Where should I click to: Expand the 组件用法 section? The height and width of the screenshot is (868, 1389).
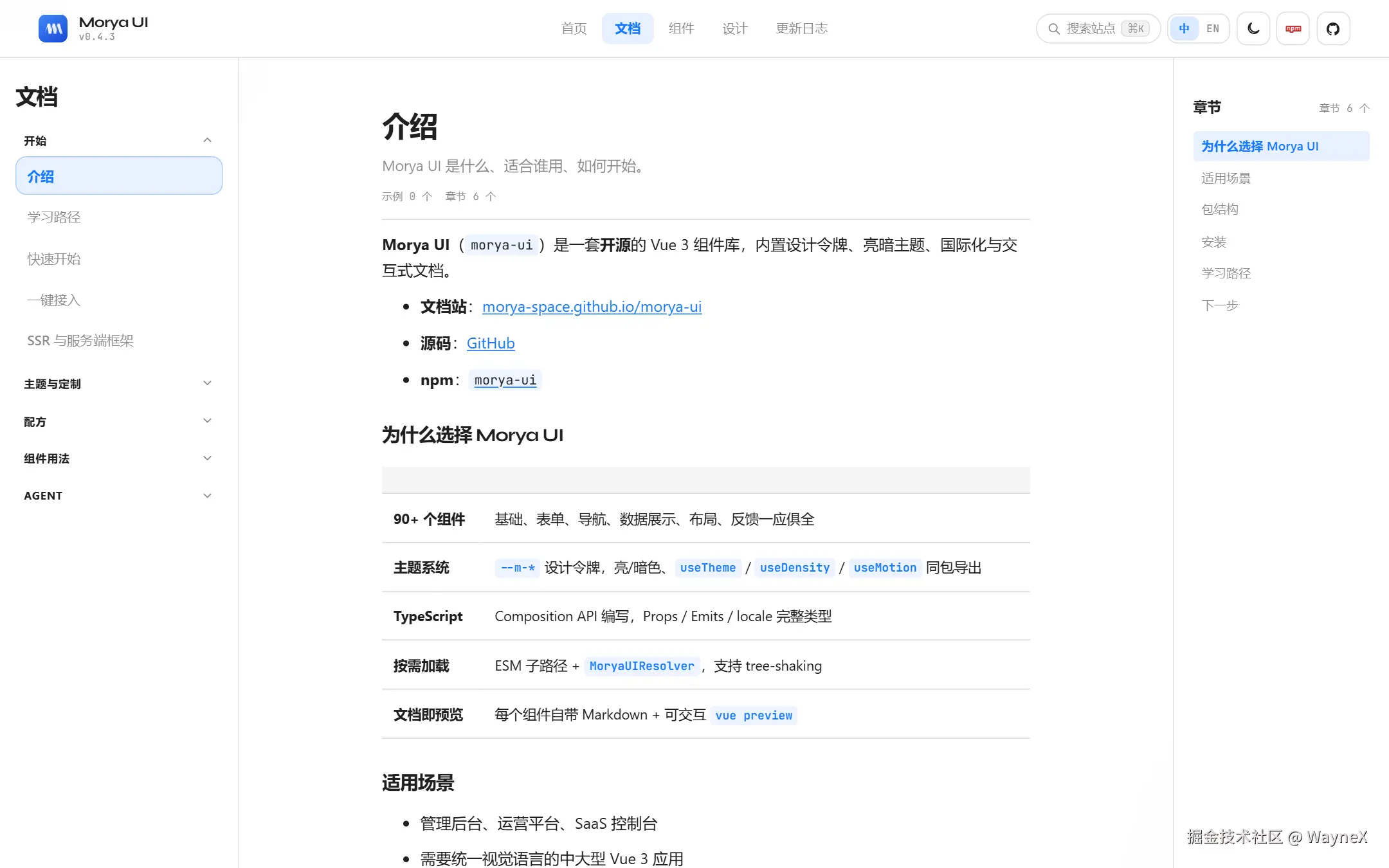[x=118, y=458]
